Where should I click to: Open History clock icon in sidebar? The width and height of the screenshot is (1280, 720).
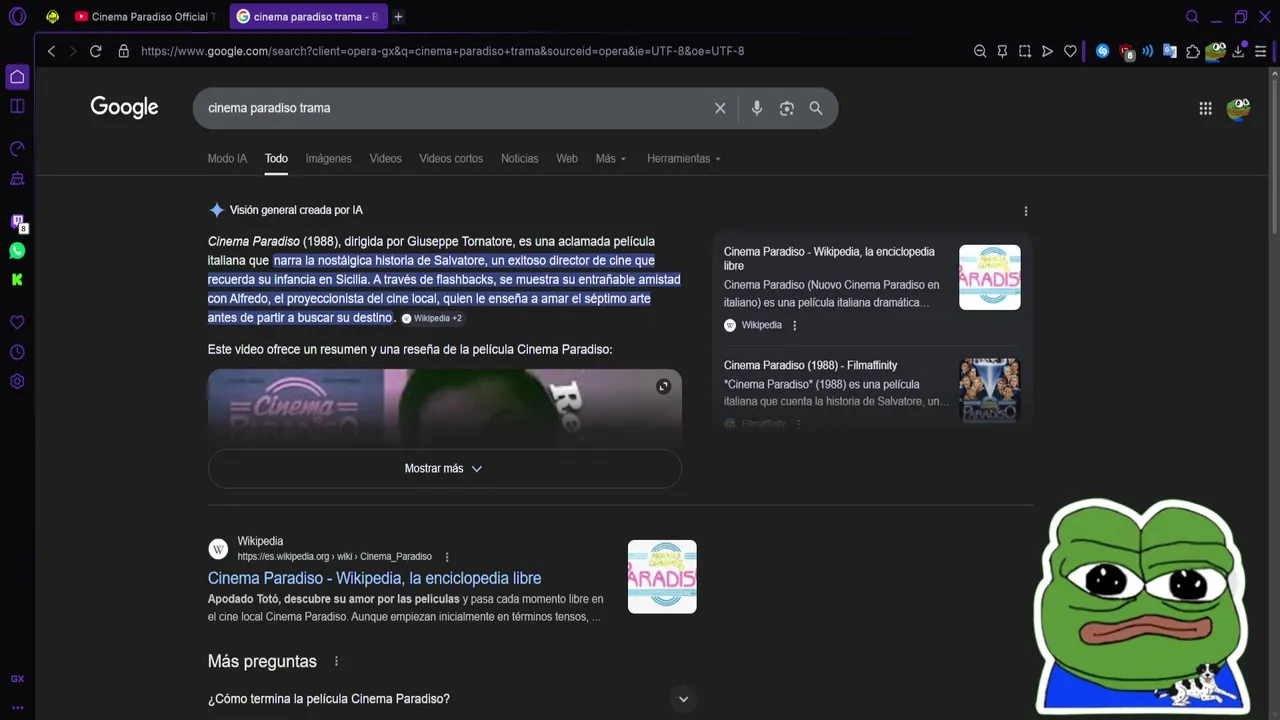click(x=17, y=352)
